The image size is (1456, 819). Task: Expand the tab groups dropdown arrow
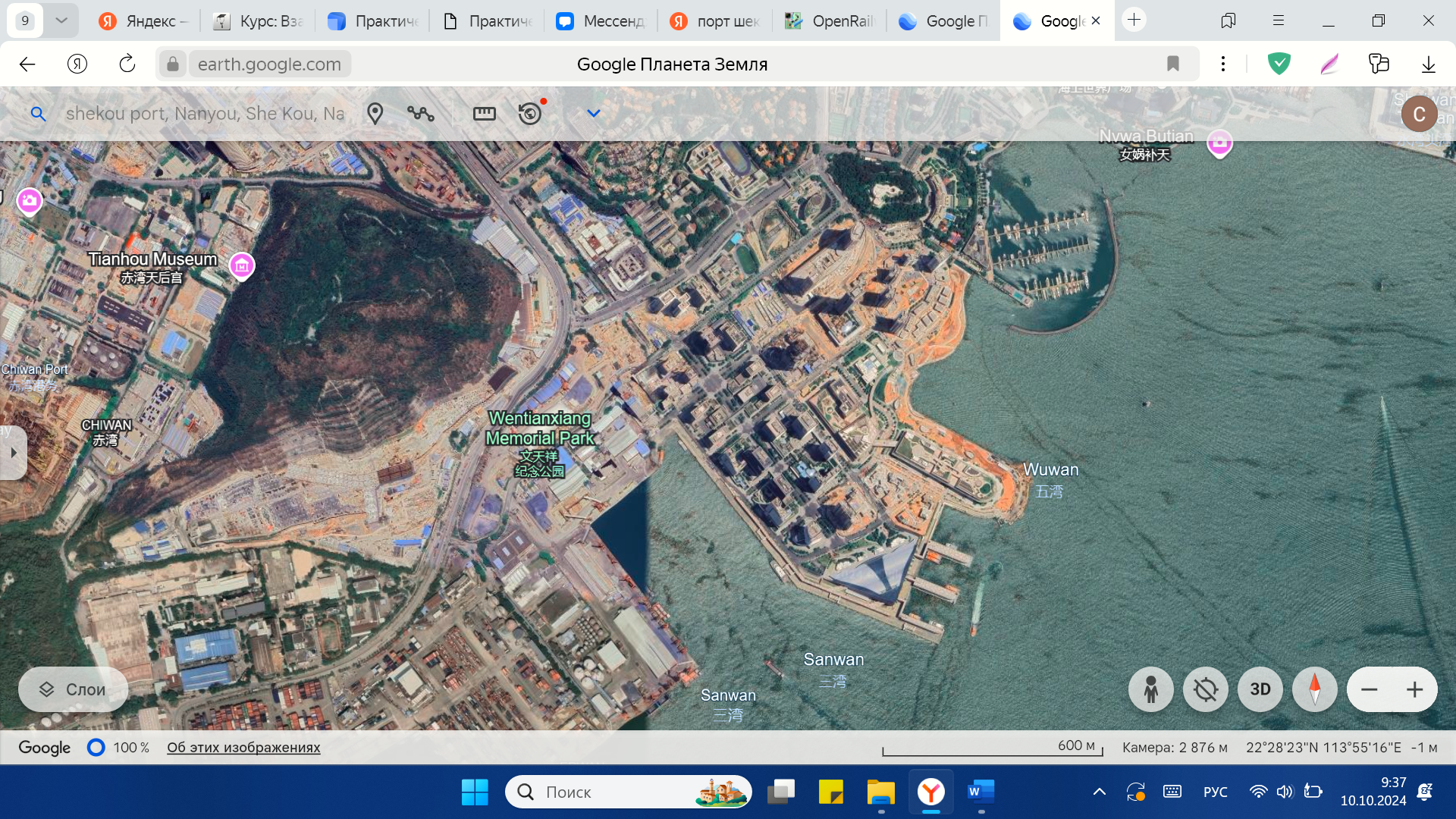point(62,20)
